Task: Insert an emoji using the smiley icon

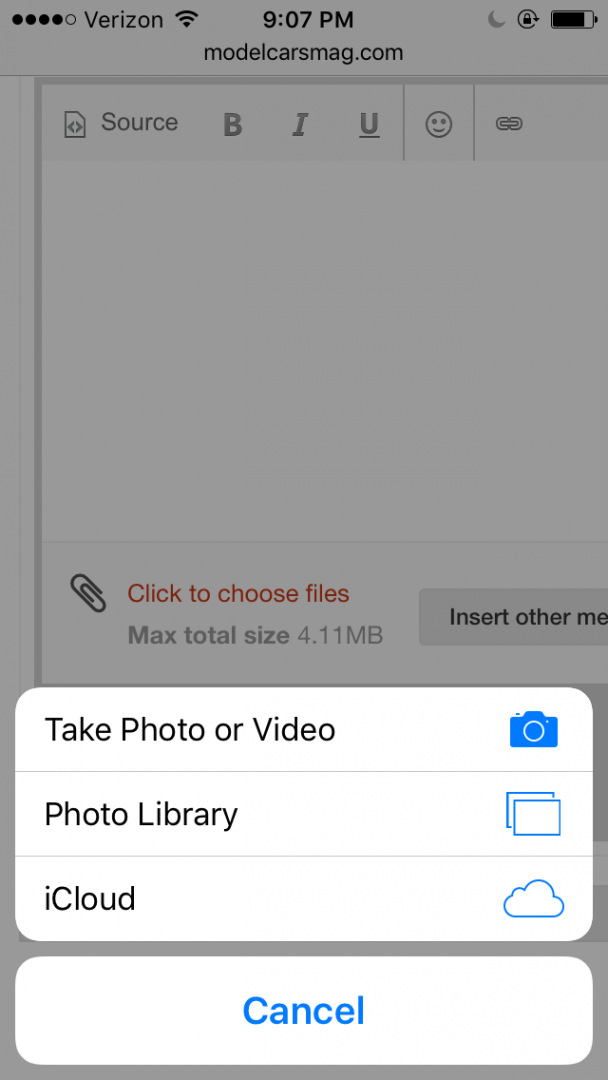Action: pos(438,123)
